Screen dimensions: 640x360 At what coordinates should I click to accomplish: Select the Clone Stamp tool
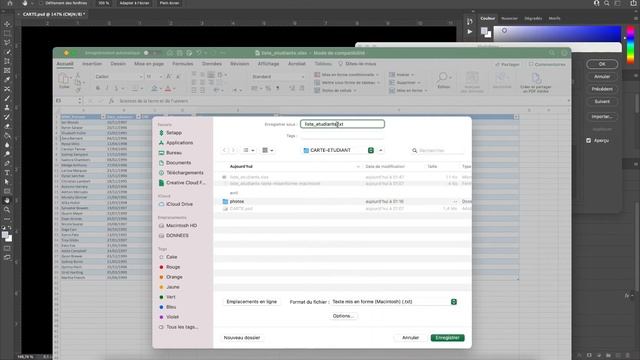7,108
